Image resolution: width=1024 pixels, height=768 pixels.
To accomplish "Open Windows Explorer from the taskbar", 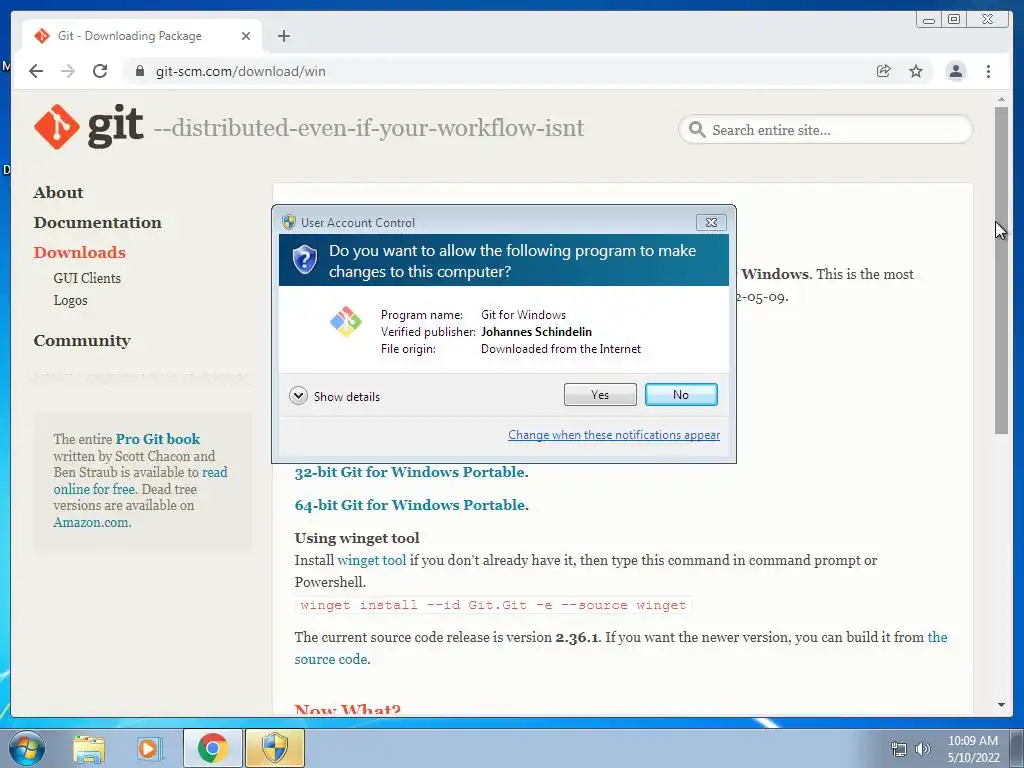I will (88, 748).
